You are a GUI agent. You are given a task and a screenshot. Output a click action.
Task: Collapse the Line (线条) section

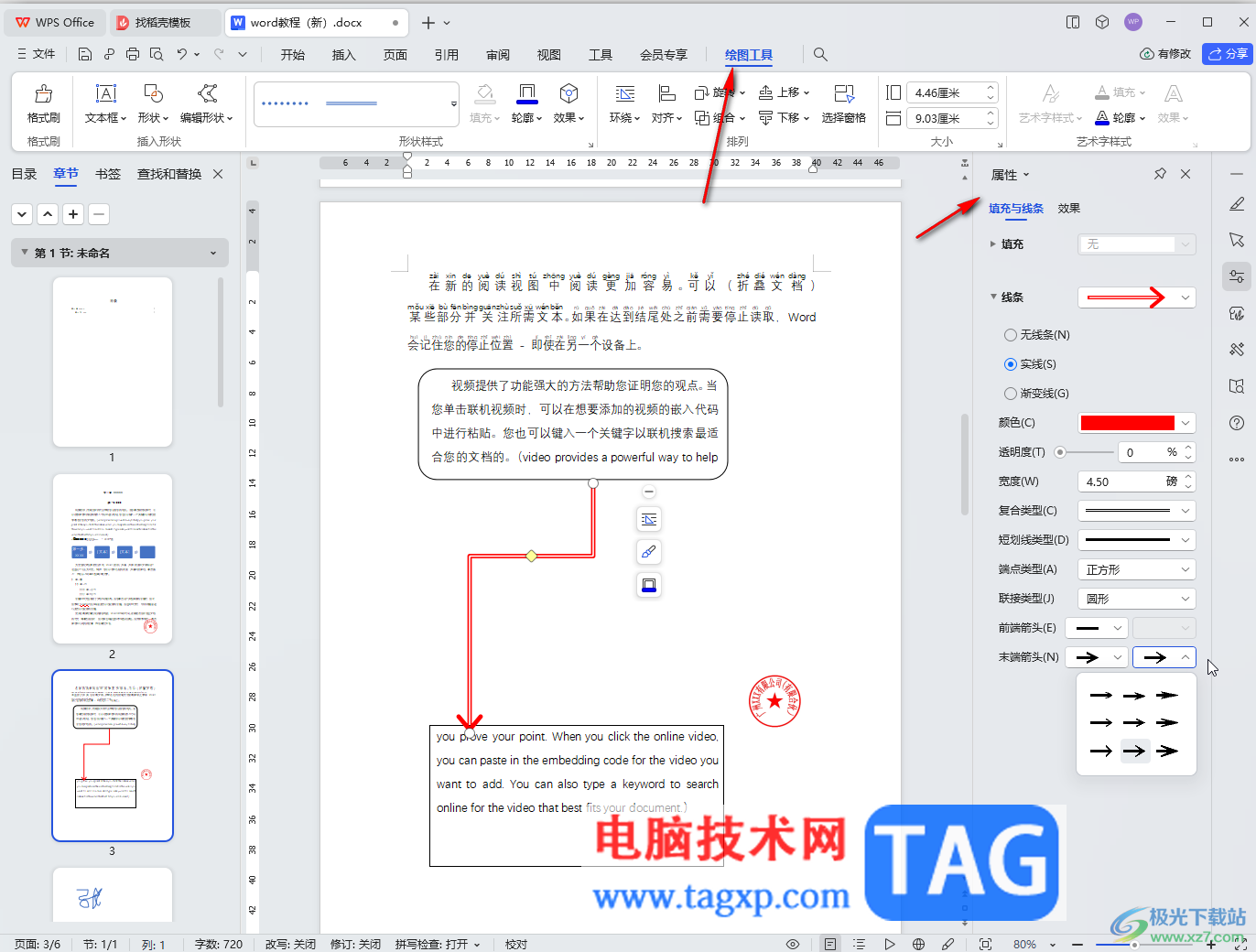coord(993,297)
